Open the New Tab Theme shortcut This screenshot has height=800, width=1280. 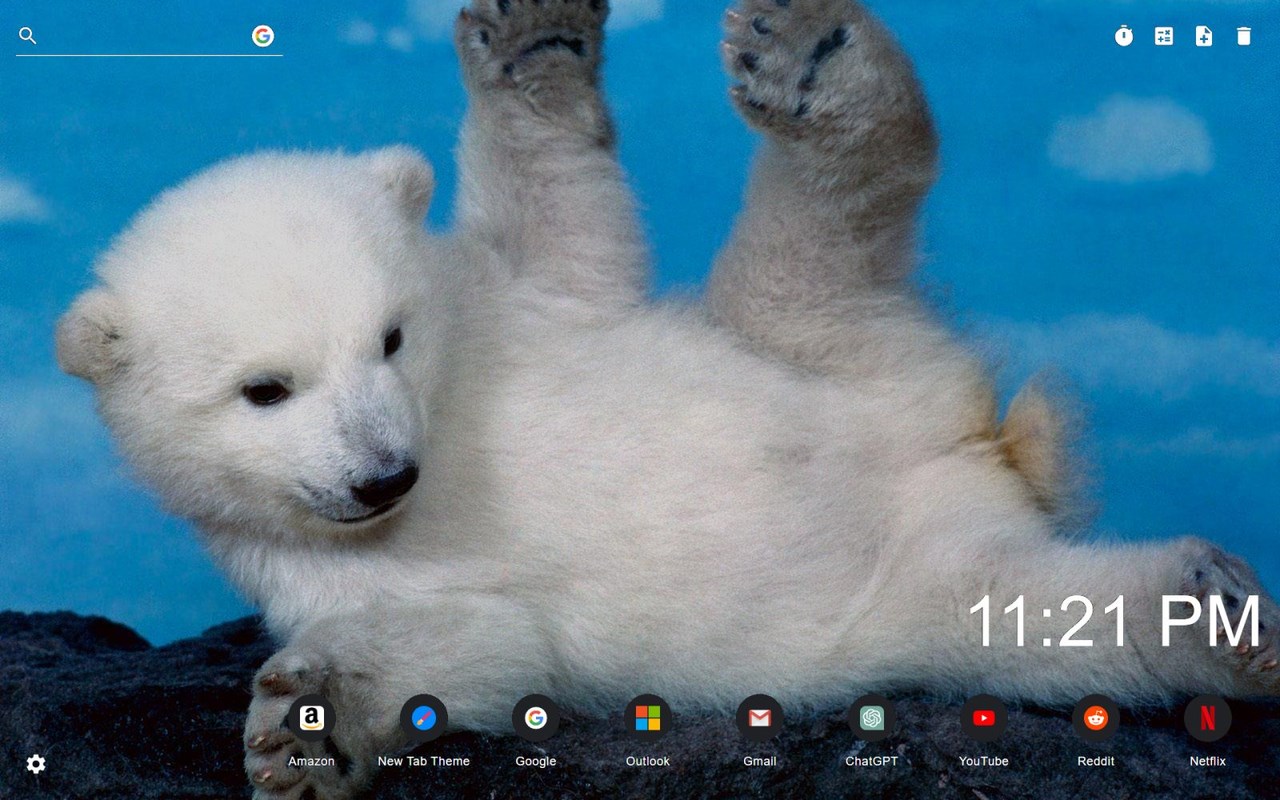424,718
